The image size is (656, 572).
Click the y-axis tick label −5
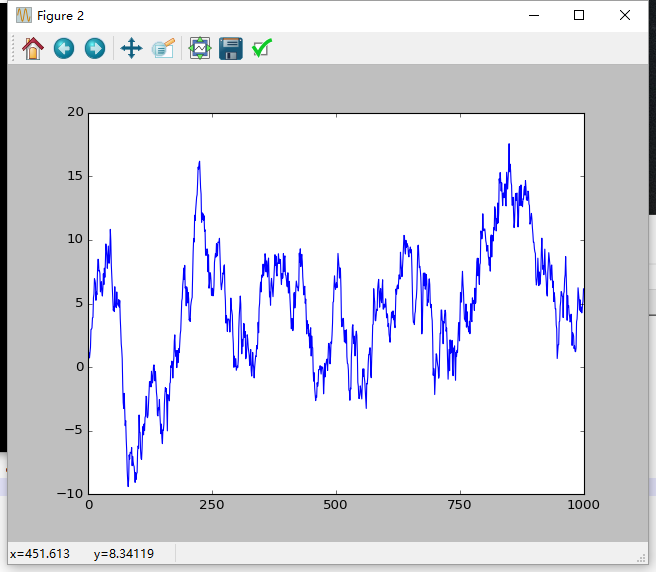coord(74,430)
